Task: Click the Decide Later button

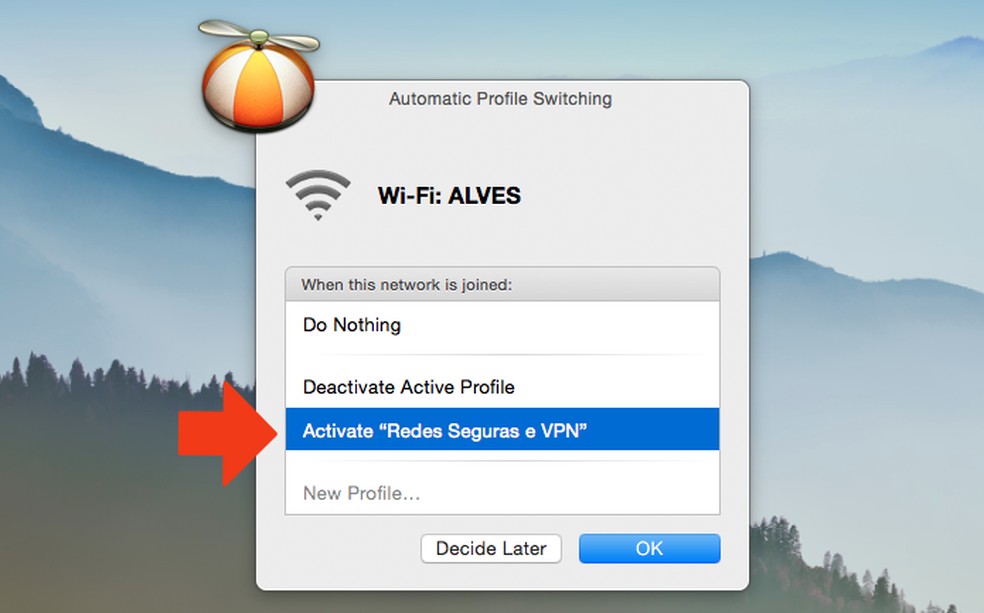Action: pos(491,548)
